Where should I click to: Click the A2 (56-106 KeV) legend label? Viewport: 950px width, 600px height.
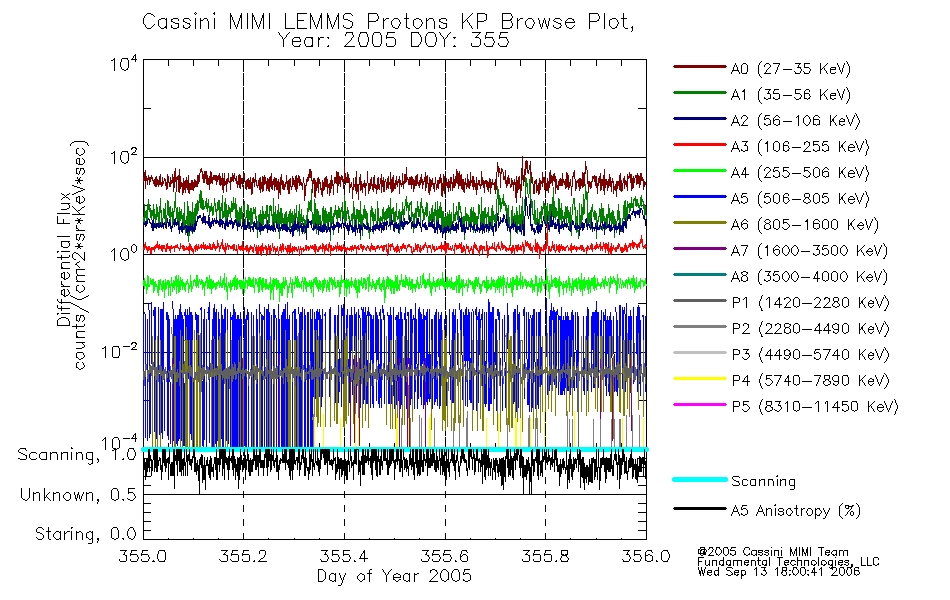(x=796, y=121)
